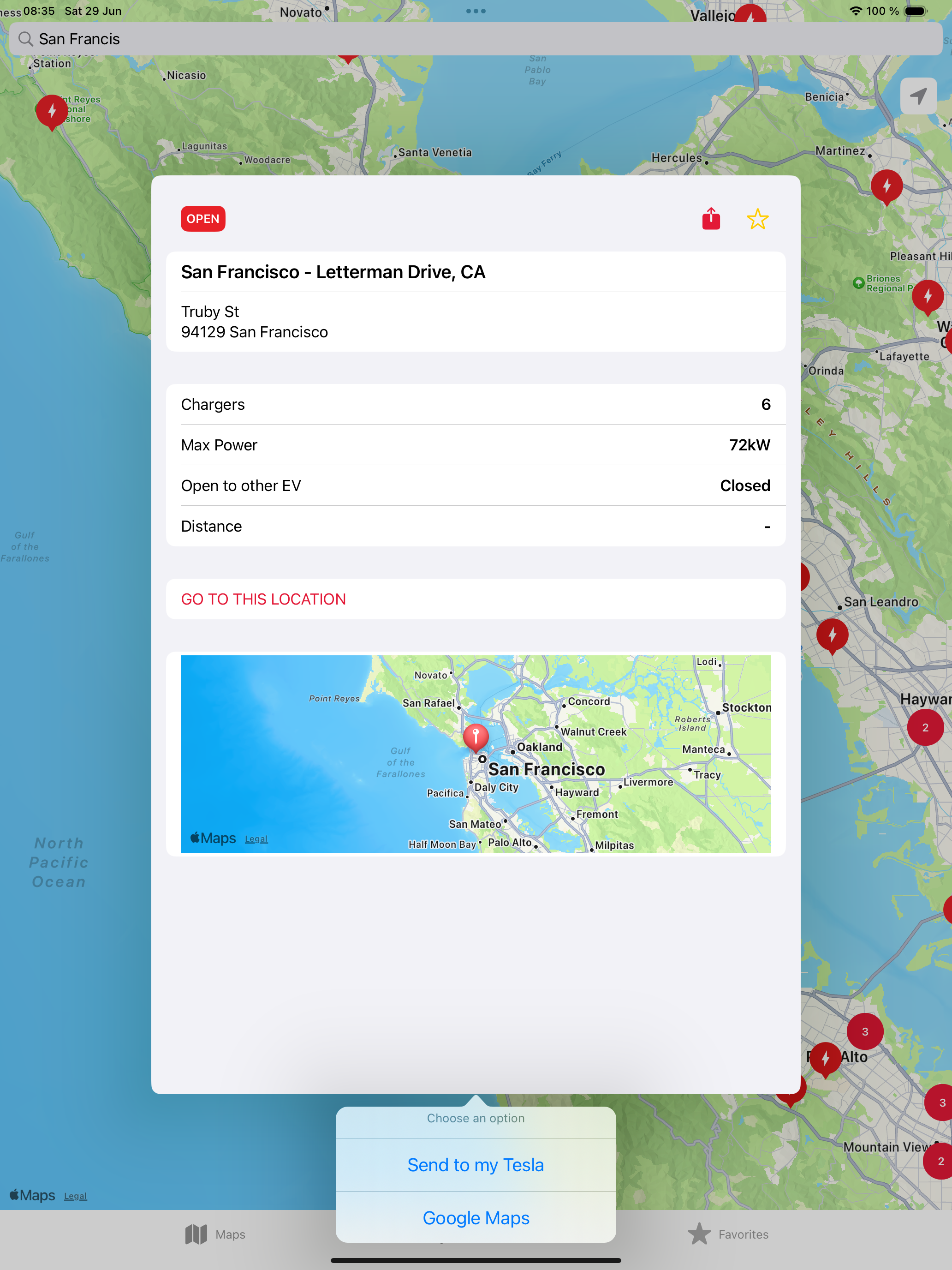Tap the supercharger pin near Briones Regional Park
952x1270 pixels.
click(x=928, y=297)
